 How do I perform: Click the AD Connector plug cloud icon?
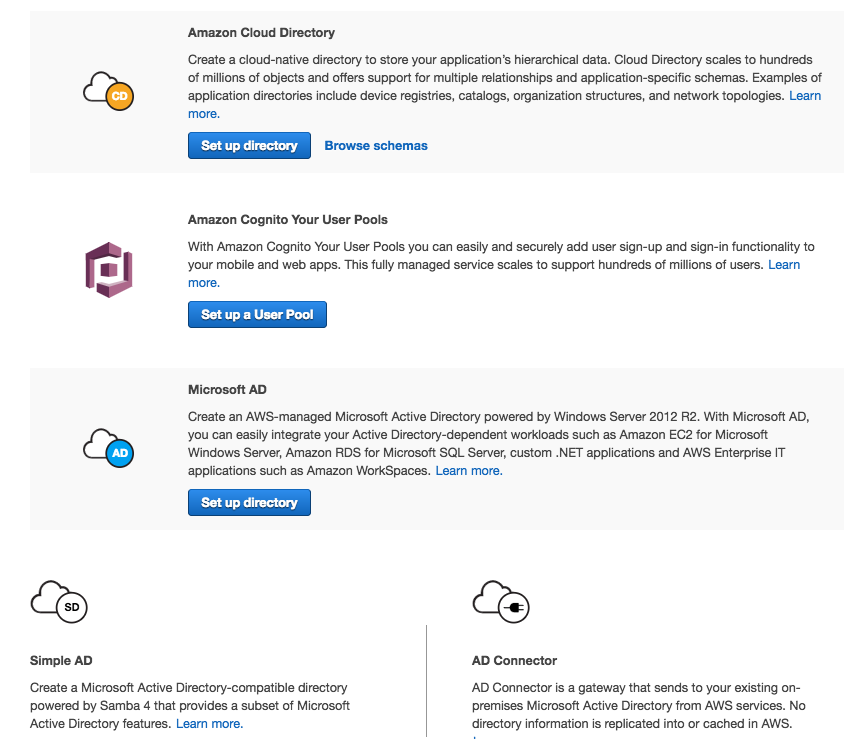499,602
